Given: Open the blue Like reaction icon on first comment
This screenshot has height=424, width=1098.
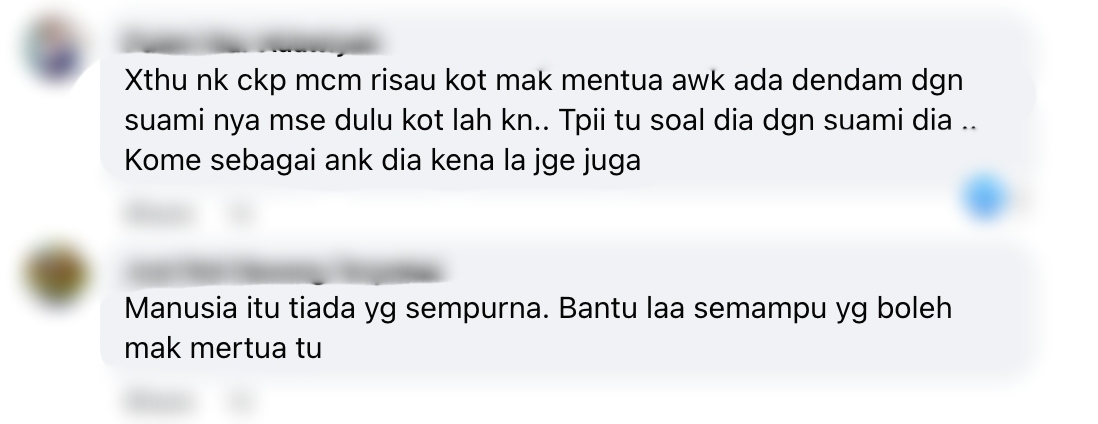Looking at the screenshot, I should pos(985,199).
